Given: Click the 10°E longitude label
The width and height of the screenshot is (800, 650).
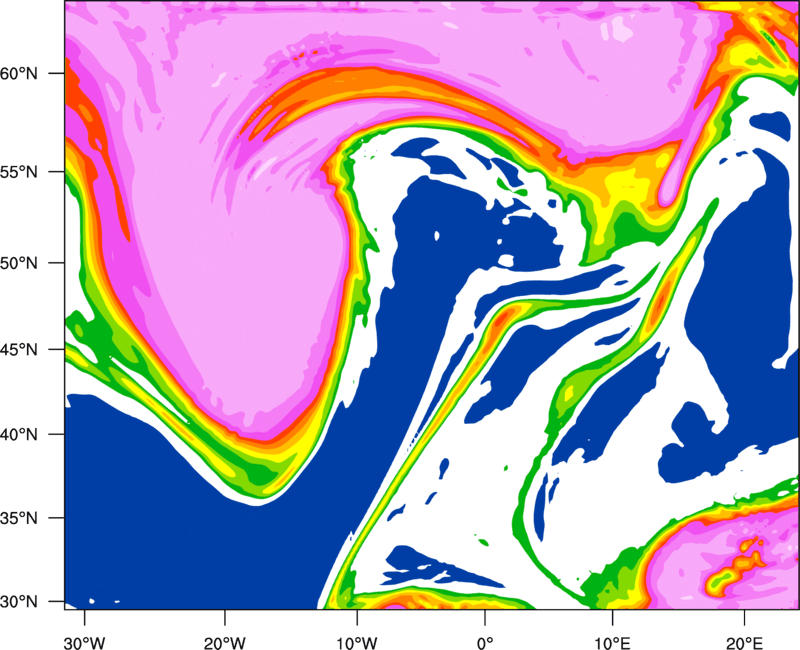Looking at the screenshot, I should pos(612,643).
